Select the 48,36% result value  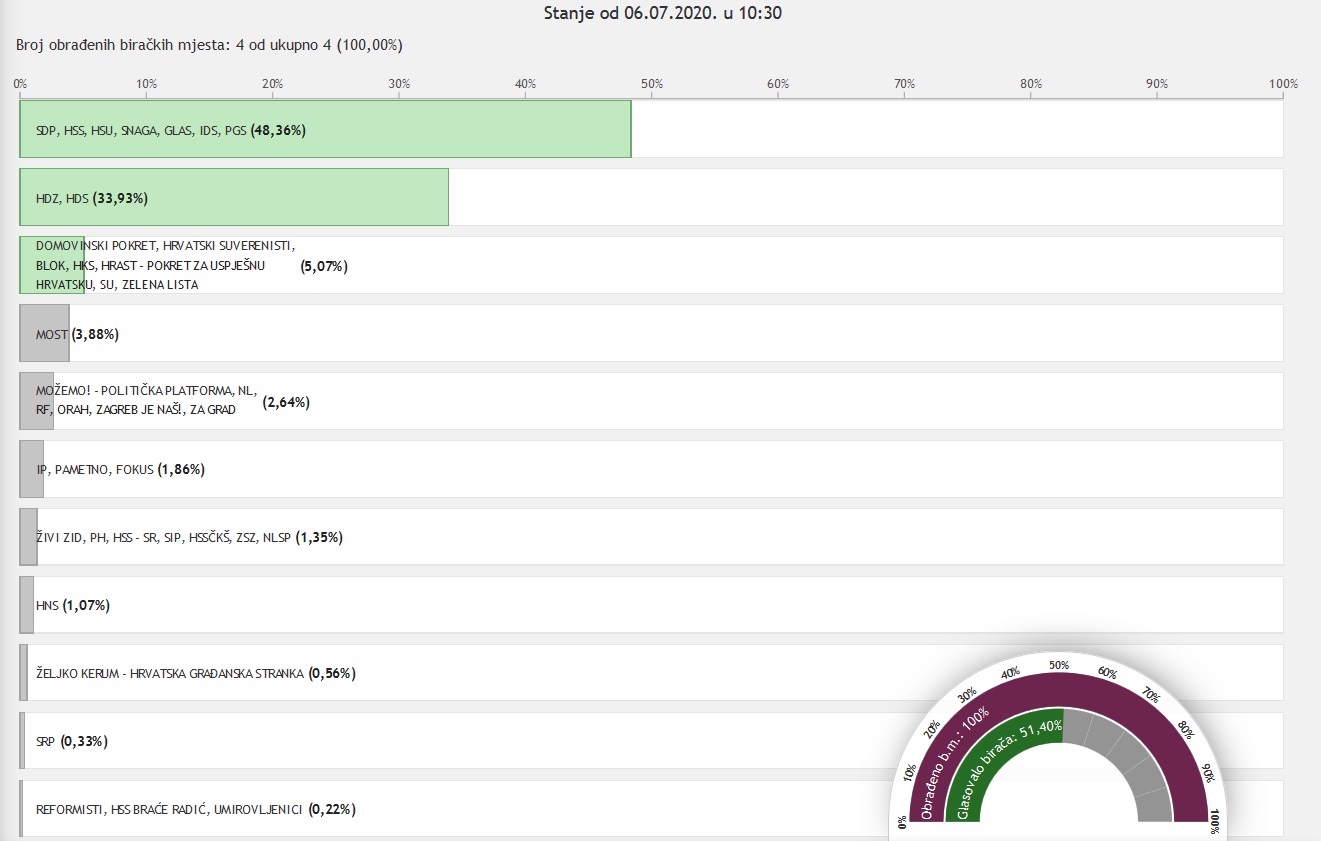(278, 130)
